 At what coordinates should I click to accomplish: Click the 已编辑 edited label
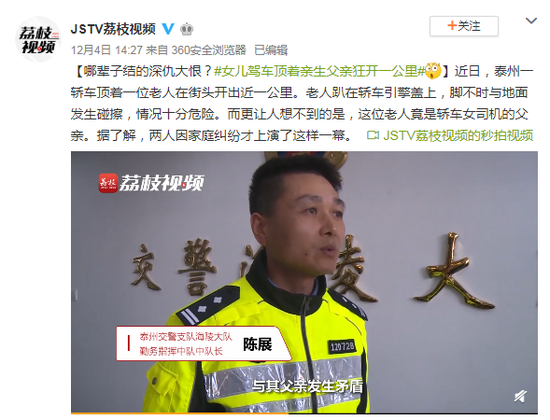[x=271, y=50]
